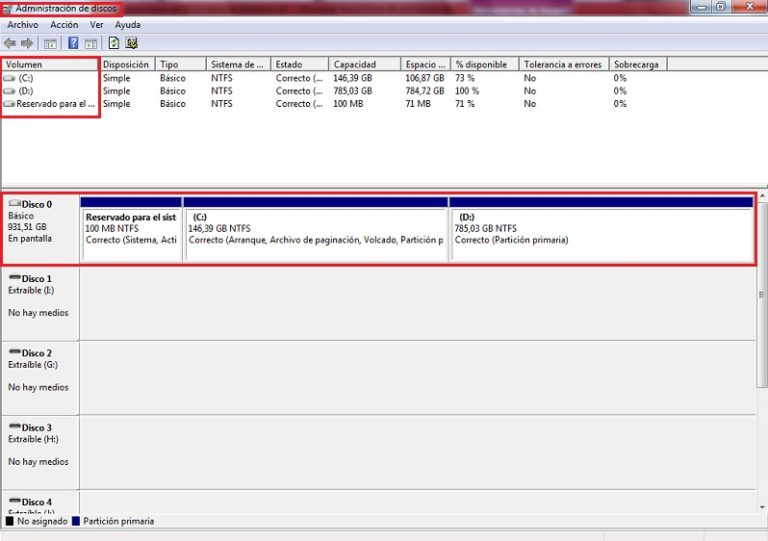Click the 71 MB free space cell
768x541 pixels.
click(x=418, y=104)
